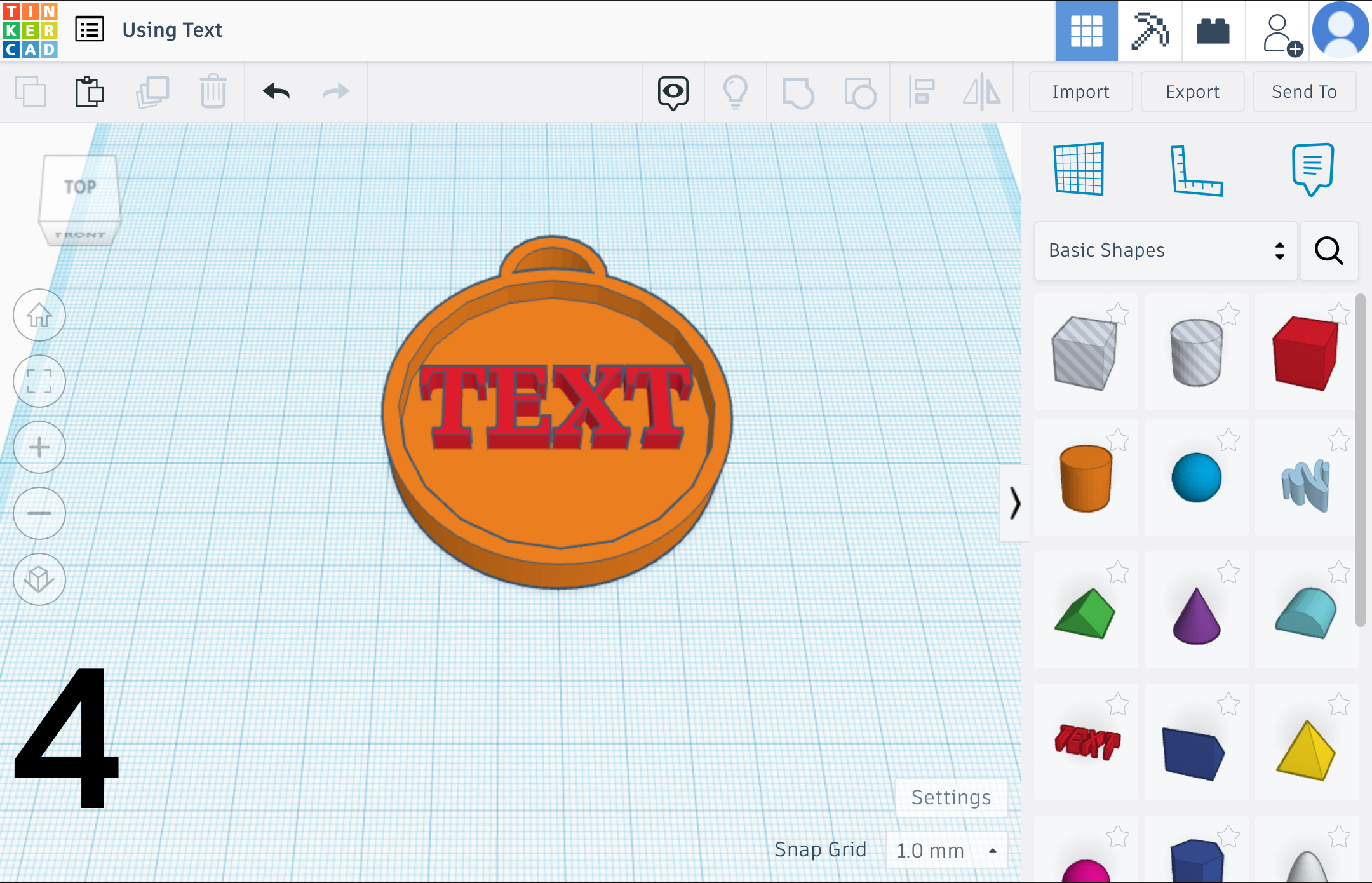Select the red TEXT object on the keychain
Viewport: 1372px width, 883px height.
click(x=555, y=407)
